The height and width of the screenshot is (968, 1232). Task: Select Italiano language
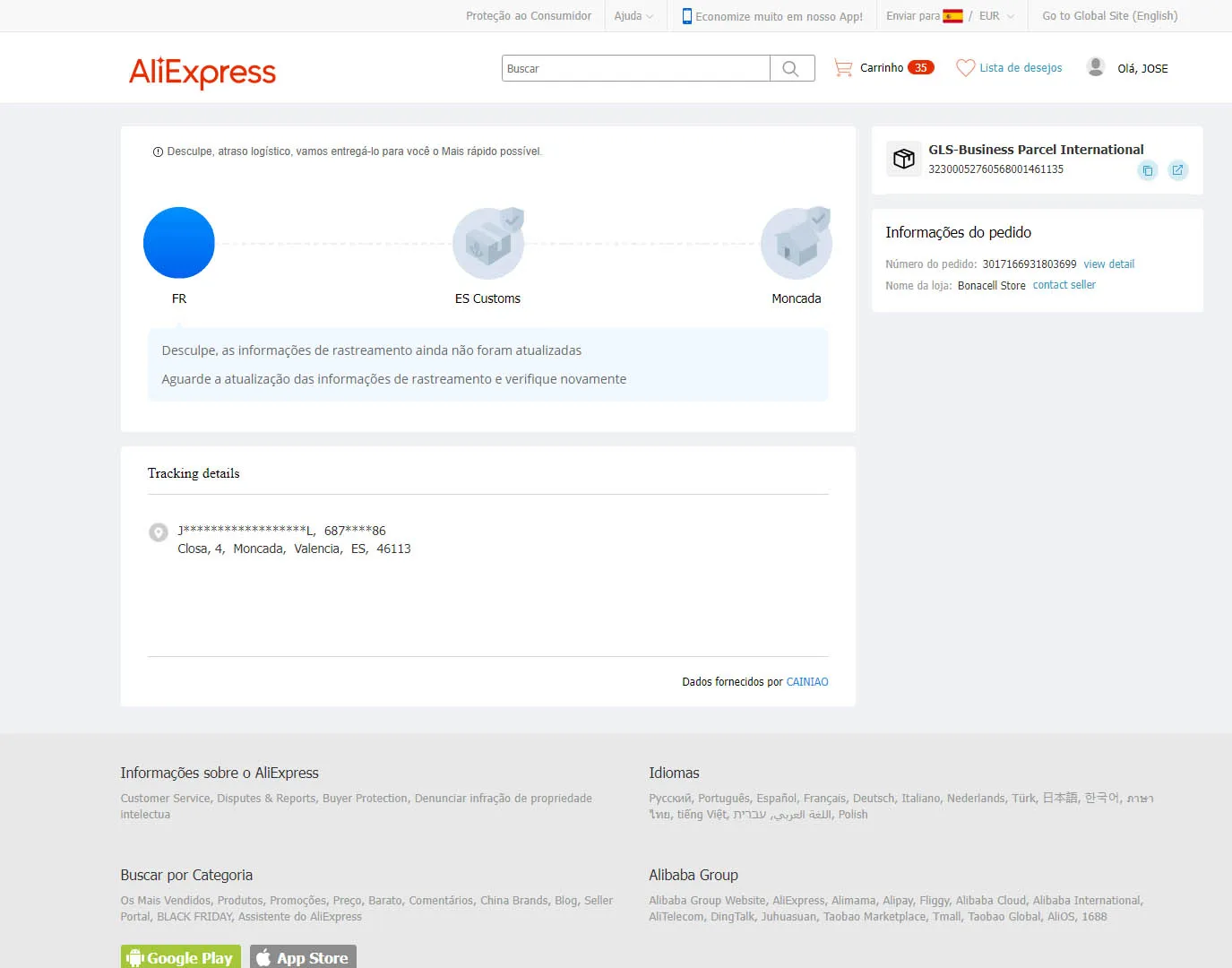click(x=921, y=799)
